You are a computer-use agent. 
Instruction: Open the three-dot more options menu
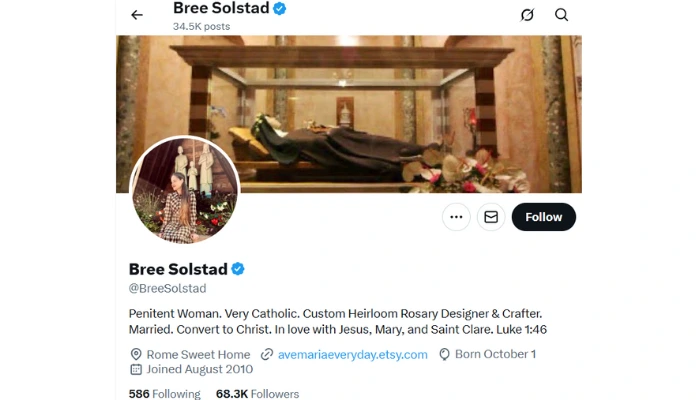point(456,217)
